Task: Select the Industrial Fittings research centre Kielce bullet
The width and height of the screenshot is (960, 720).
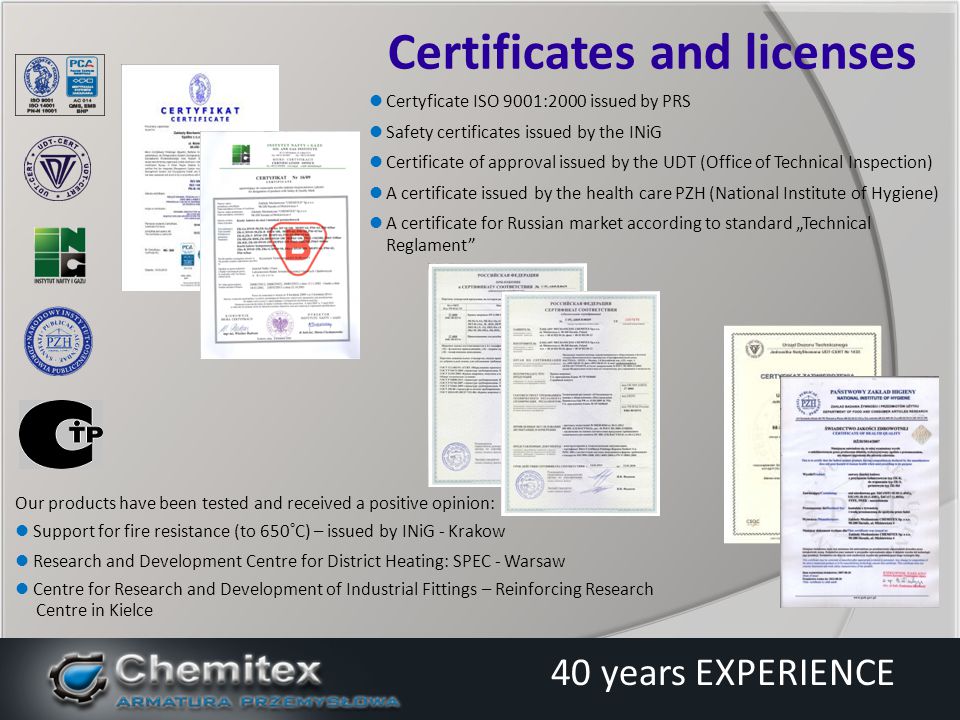Action: [343, 599]
